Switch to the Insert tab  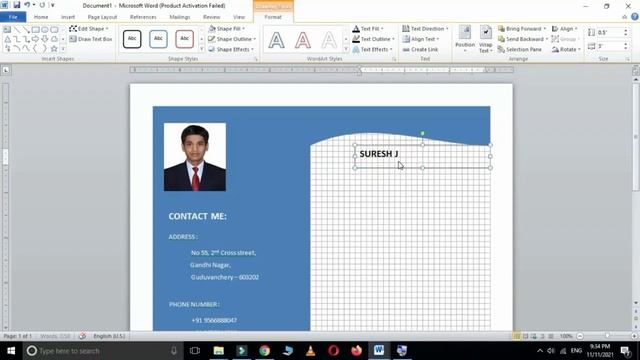68,17
